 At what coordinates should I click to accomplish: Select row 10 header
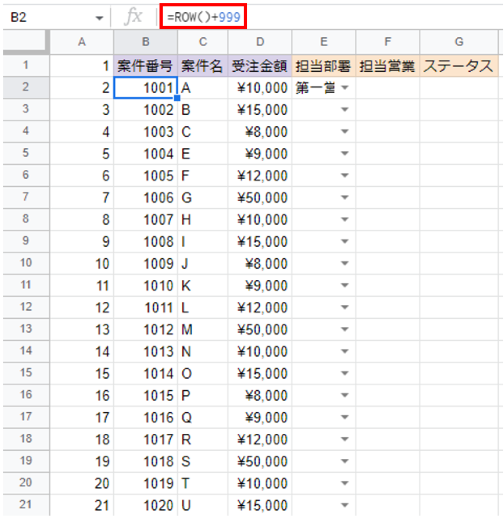coord(26,263)
